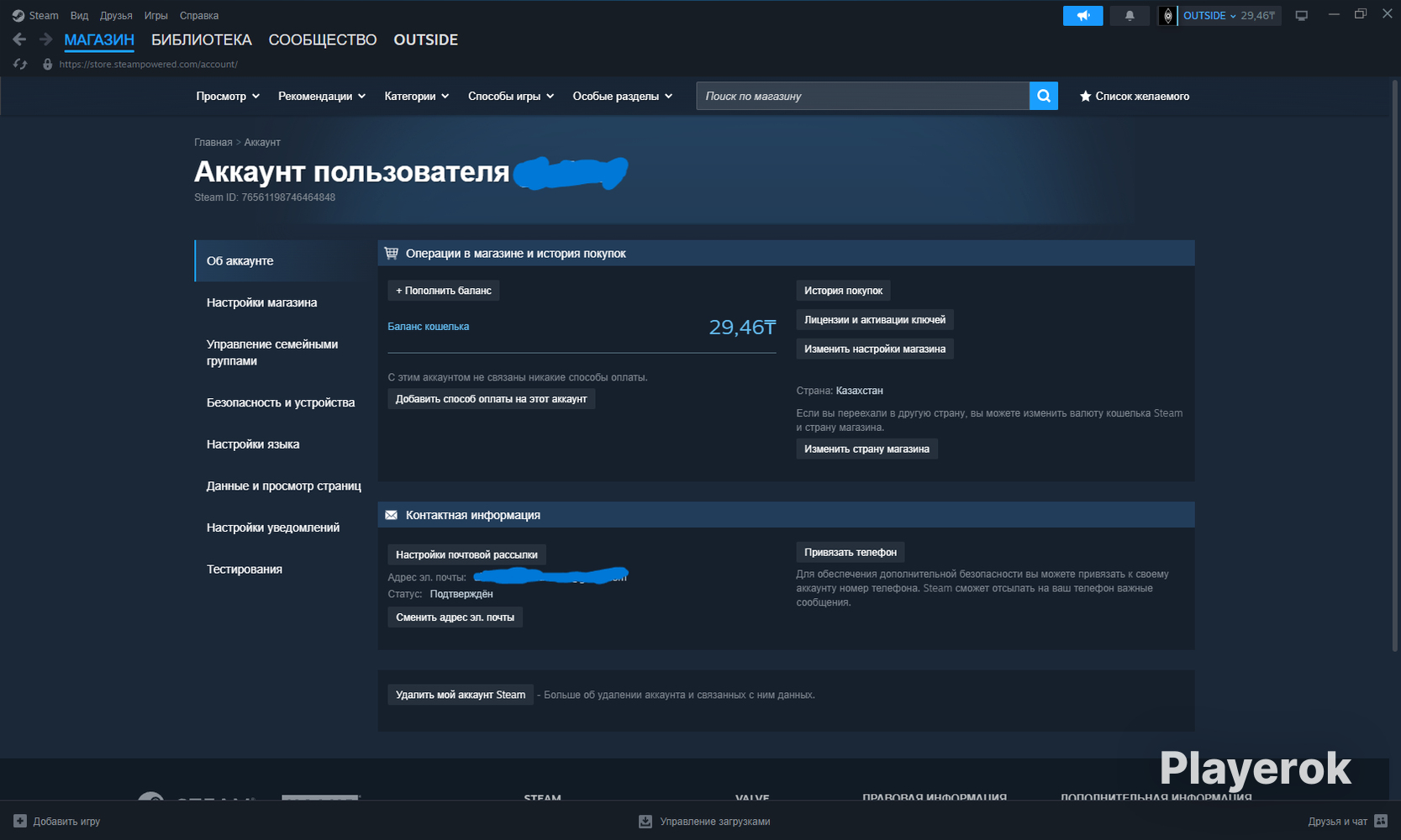This screenshot has width=1401, height=840.
Task: Select Об аккаунте in the sidebar
Action: [x=279, y=260]
